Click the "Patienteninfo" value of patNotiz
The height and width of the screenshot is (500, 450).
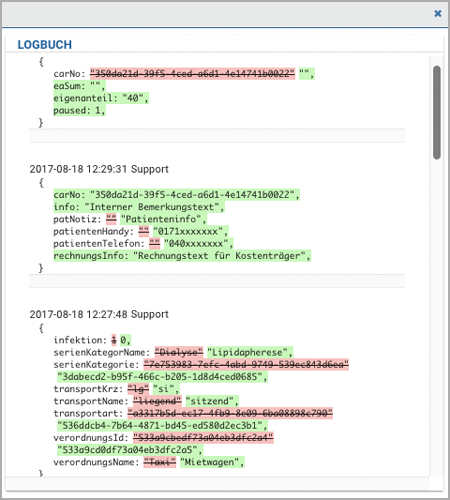163,219
